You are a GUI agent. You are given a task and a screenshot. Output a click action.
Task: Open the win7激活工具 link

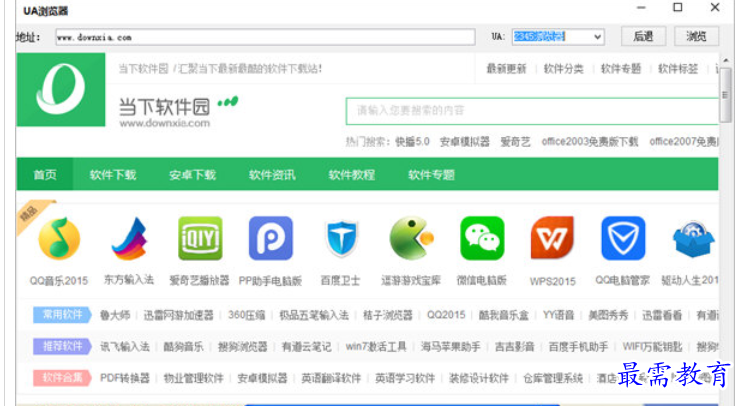376,347
